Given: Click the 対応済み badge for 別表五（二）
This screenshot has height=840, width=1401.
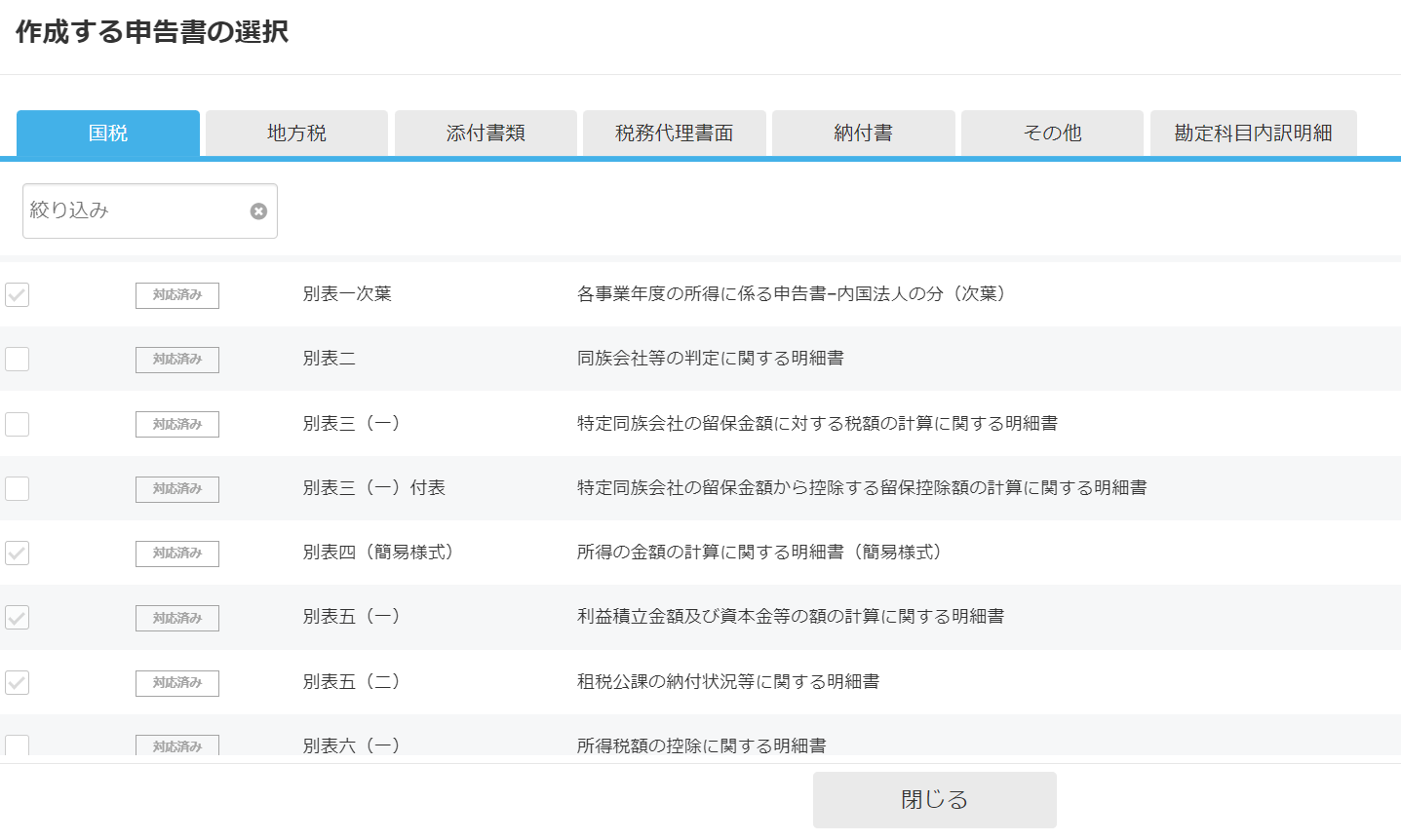Looking at the screenshot, I should pos(177,683).
